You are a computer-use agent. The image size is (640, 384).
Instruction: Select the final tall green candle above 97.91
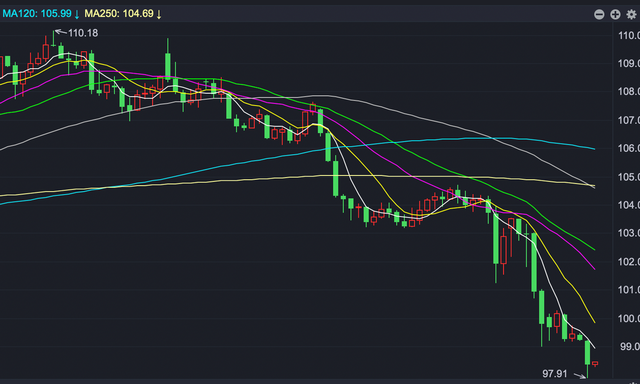click(587, 353)
